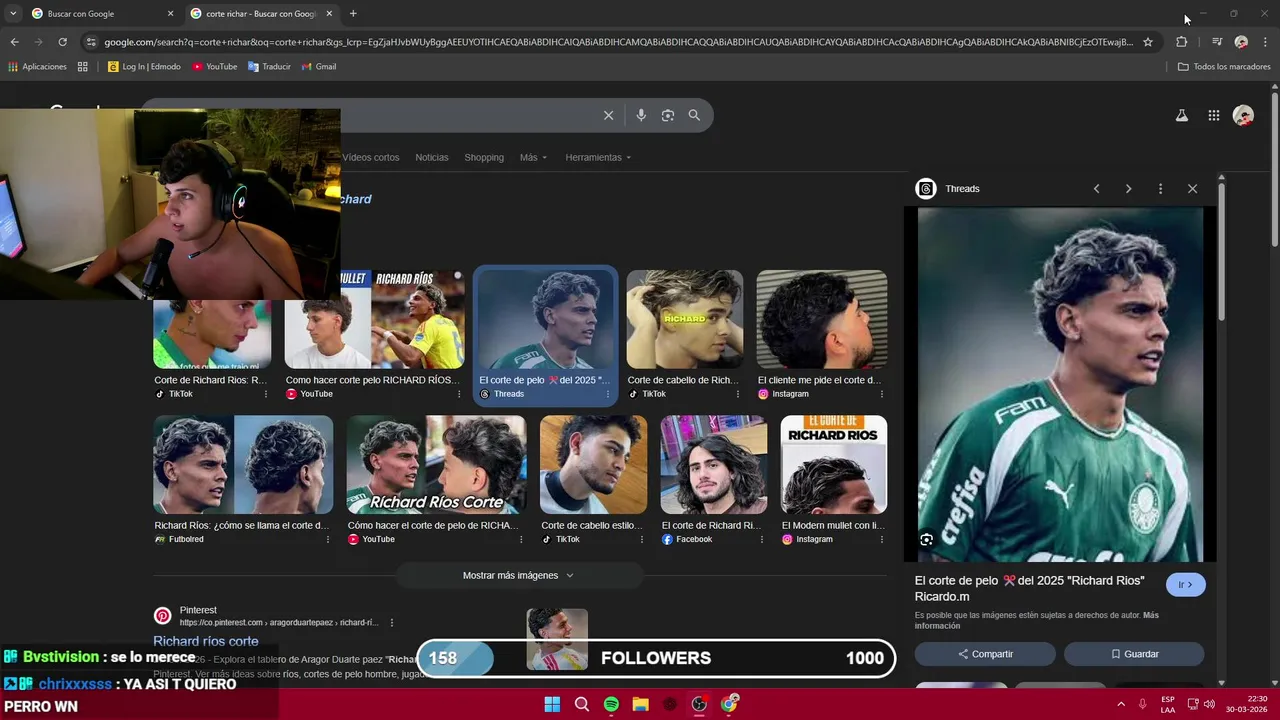Click 'Compartir' button
1280x720 pixels.
[x=985, y=654]
